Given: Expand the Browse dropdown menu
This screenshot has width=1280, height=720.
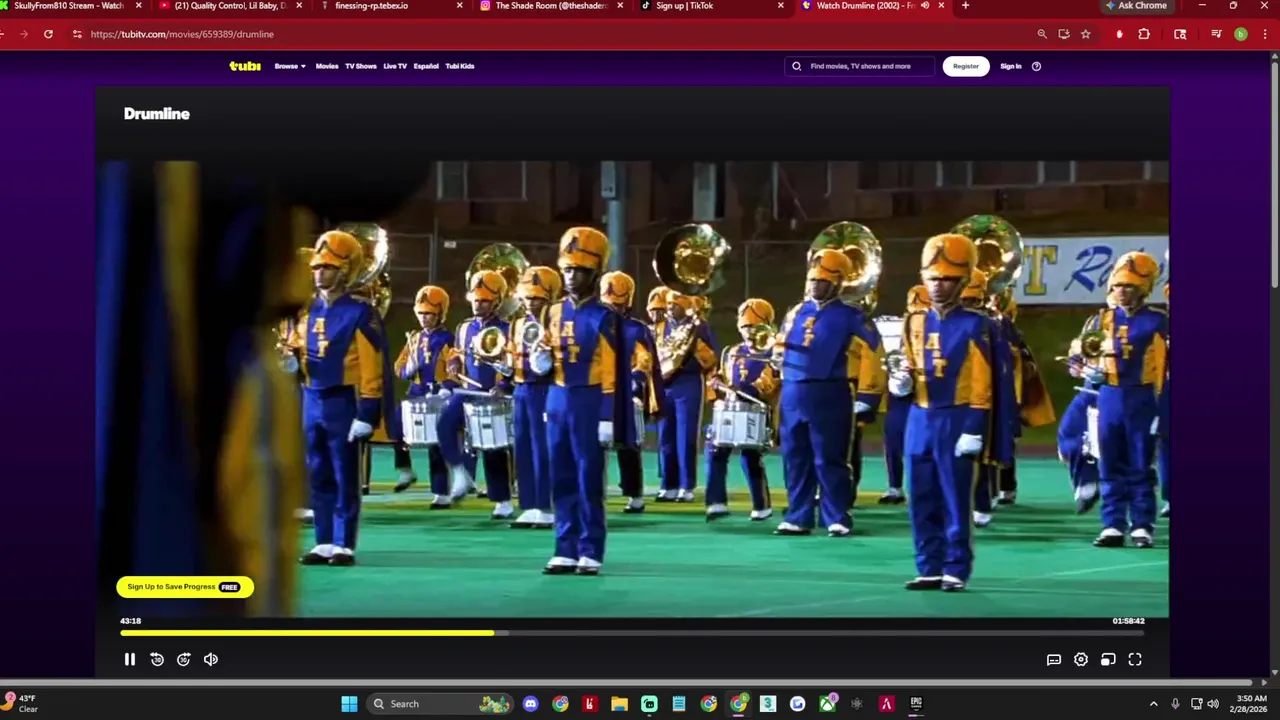Looking at the screenshot, I should [x=290, y=66].
